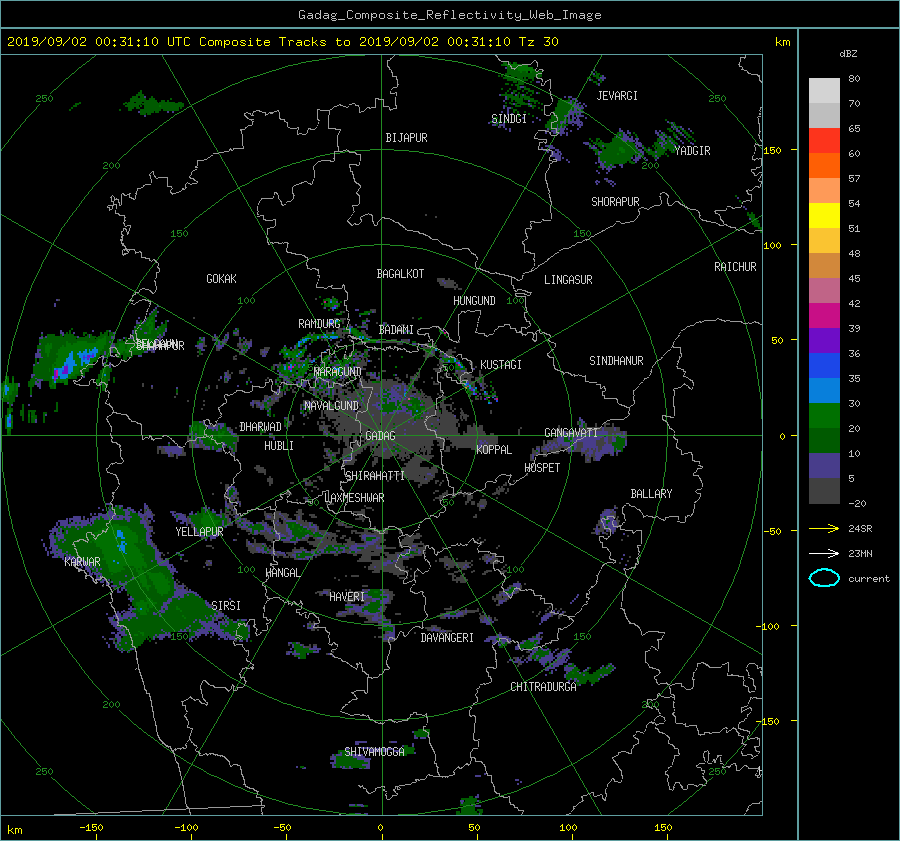Click the yellow 24SR track arrow icon

point(824,528)
